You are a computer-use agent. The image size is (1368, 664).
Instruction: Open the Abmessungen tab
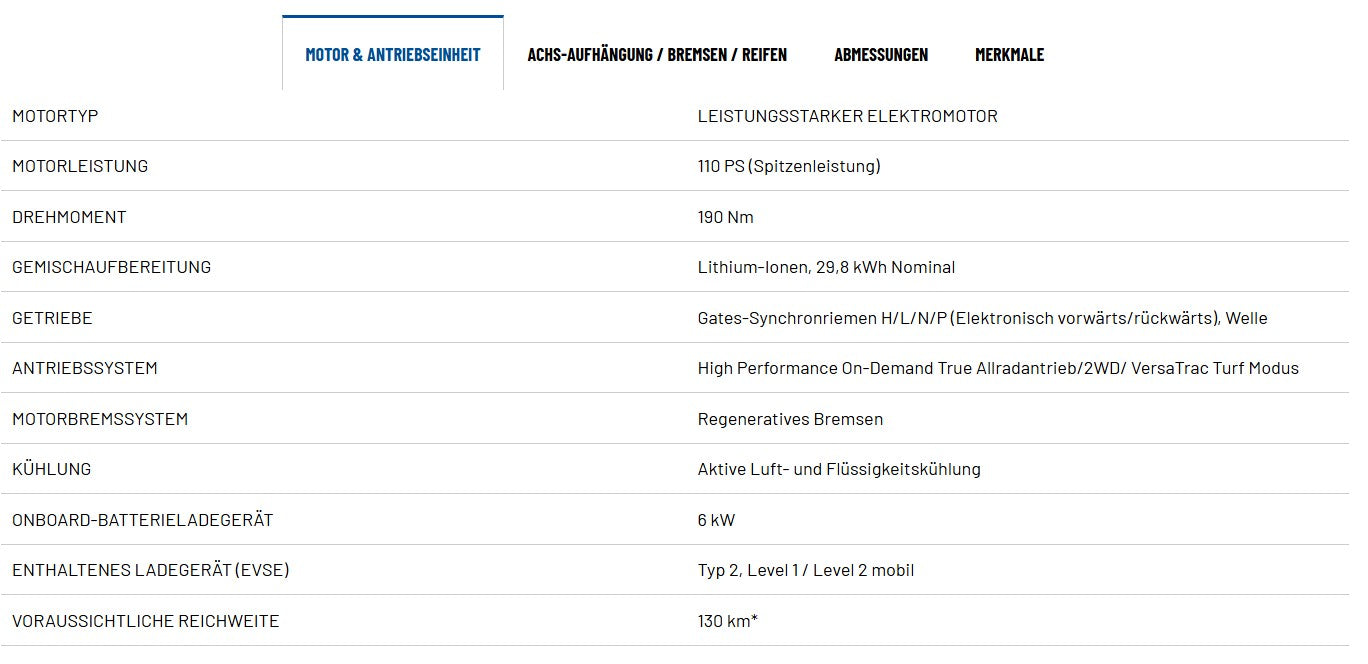[x=881, y=54]
